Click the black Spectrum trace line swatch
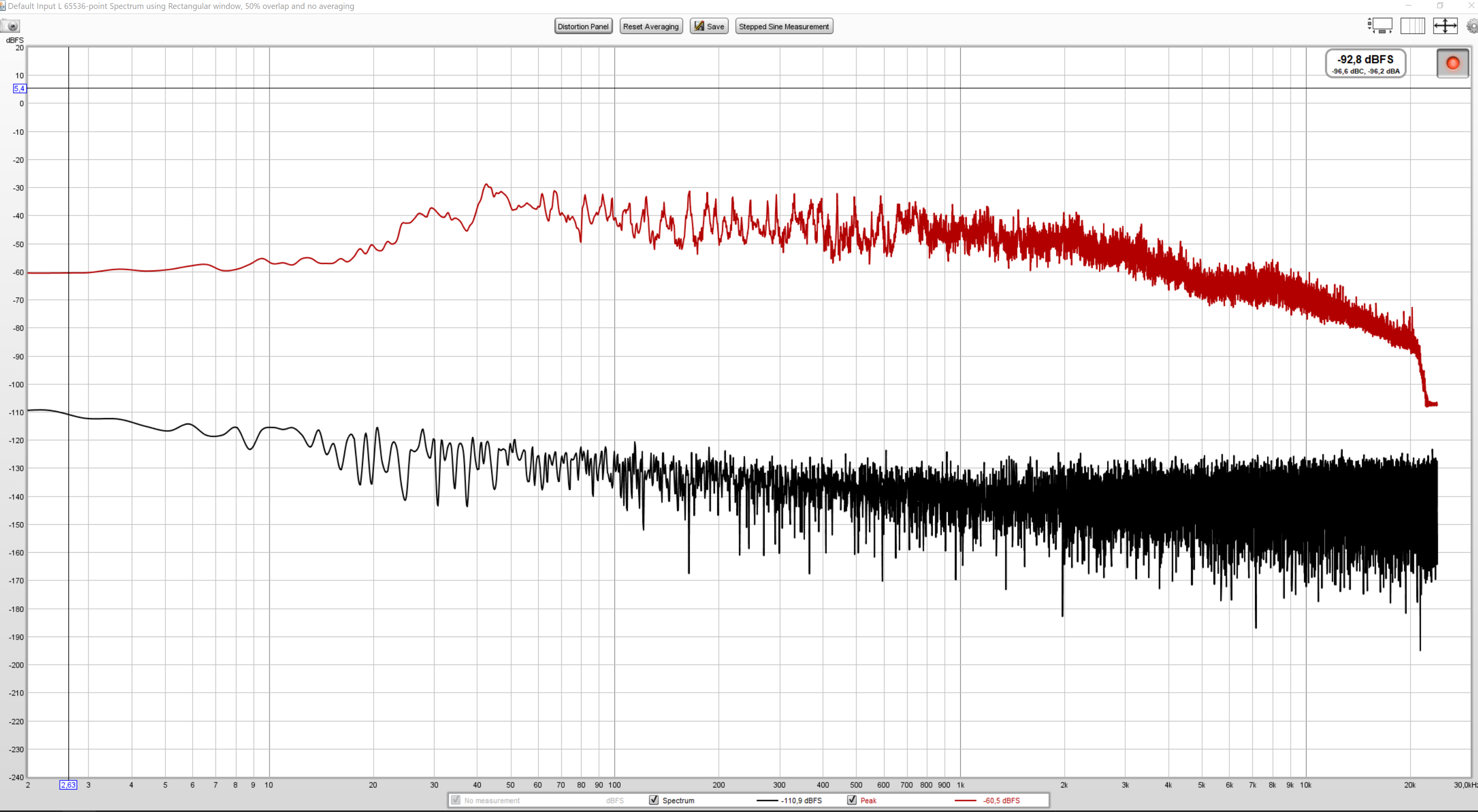The width and height of the screenshot is (1478, 812). [767, 800]
